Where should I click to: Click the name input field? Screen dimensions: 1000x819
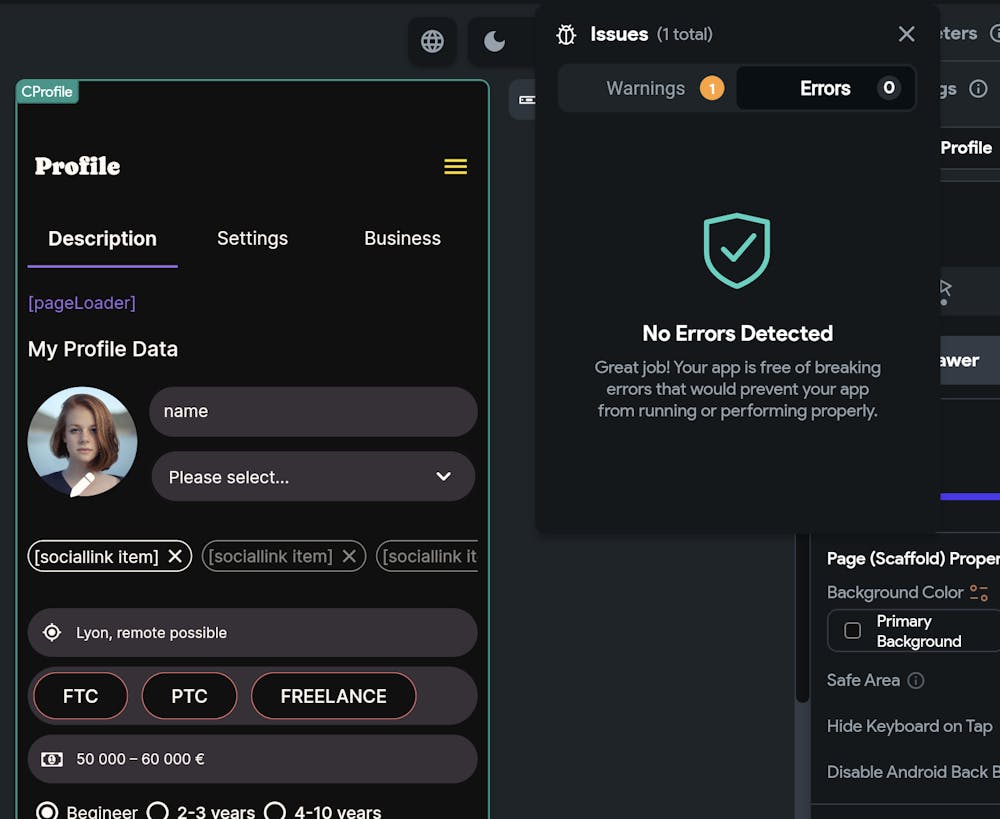(x=313, y=411)
